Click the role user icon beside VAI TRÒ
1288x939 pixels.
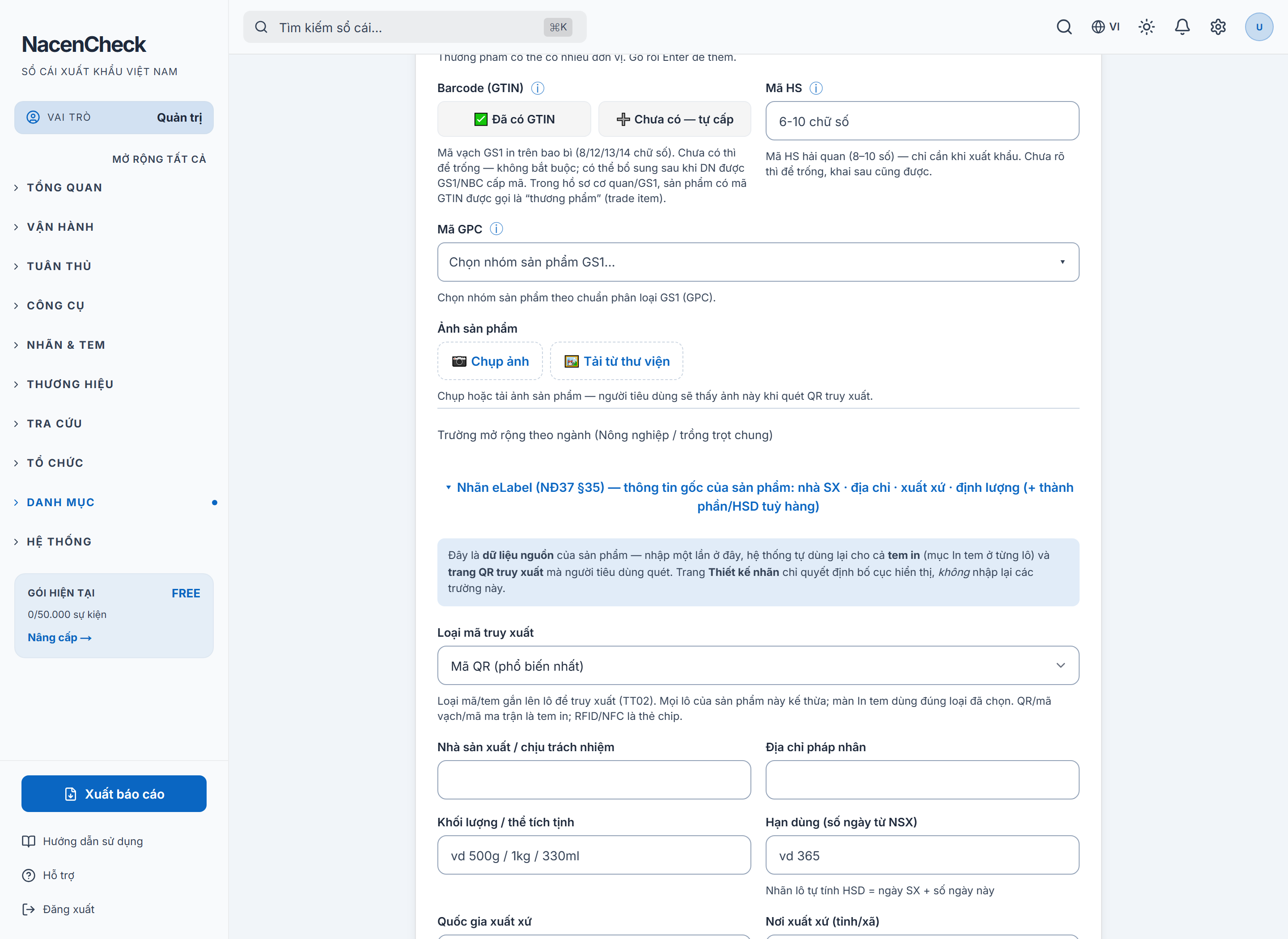pos(33,117)
